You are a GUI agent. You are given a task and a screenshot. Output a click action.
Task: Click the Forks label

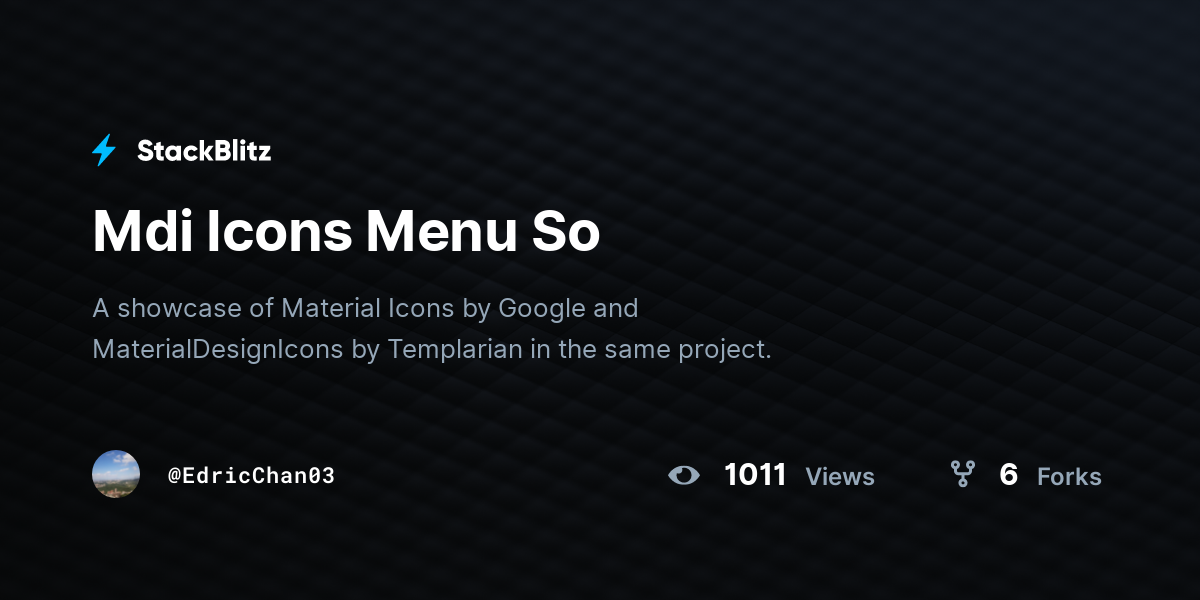point(1069,477)
